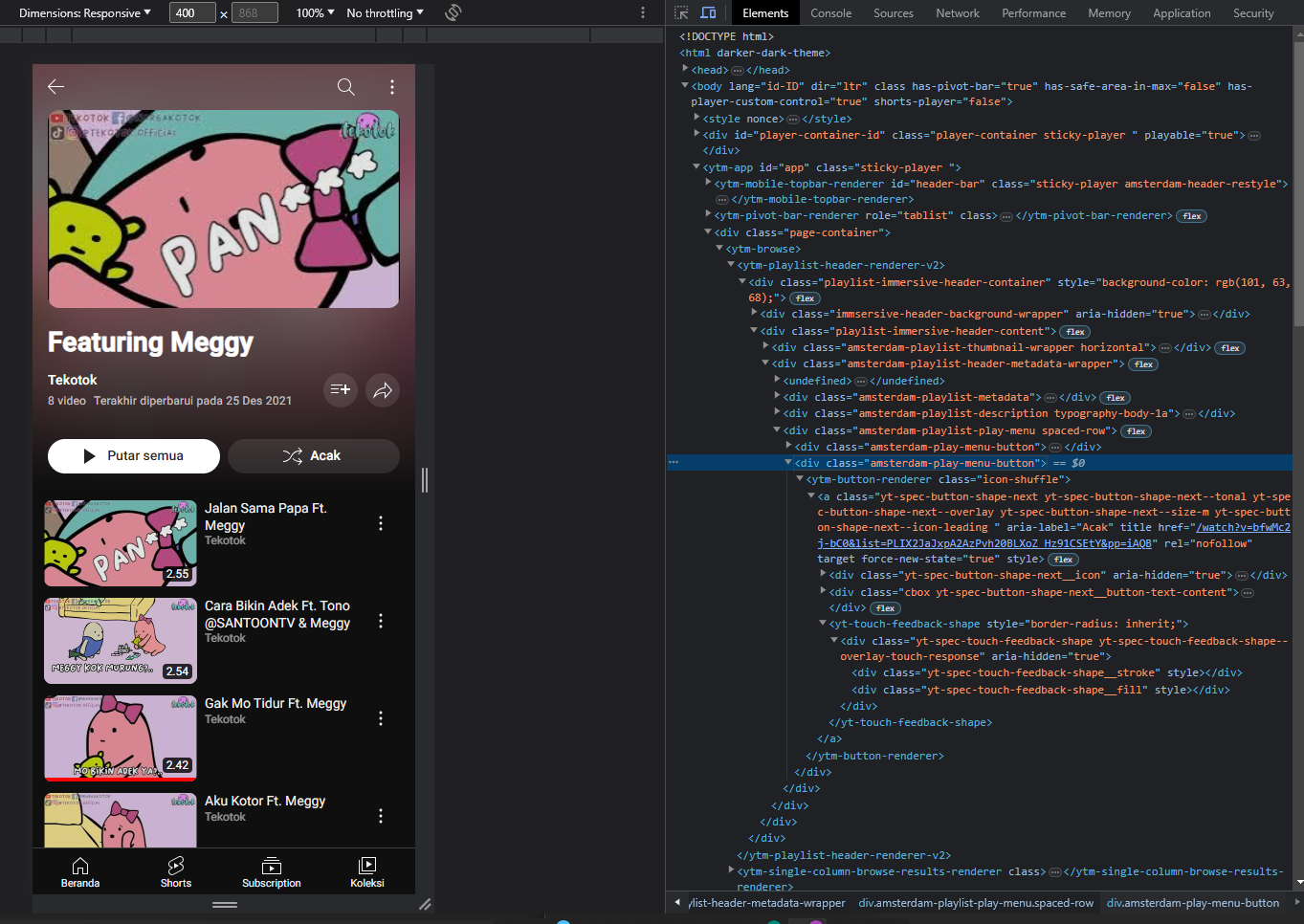Collapse the ytm-app element in the DOM tree
1304x924 pixels.
click(x=696, y=166)
